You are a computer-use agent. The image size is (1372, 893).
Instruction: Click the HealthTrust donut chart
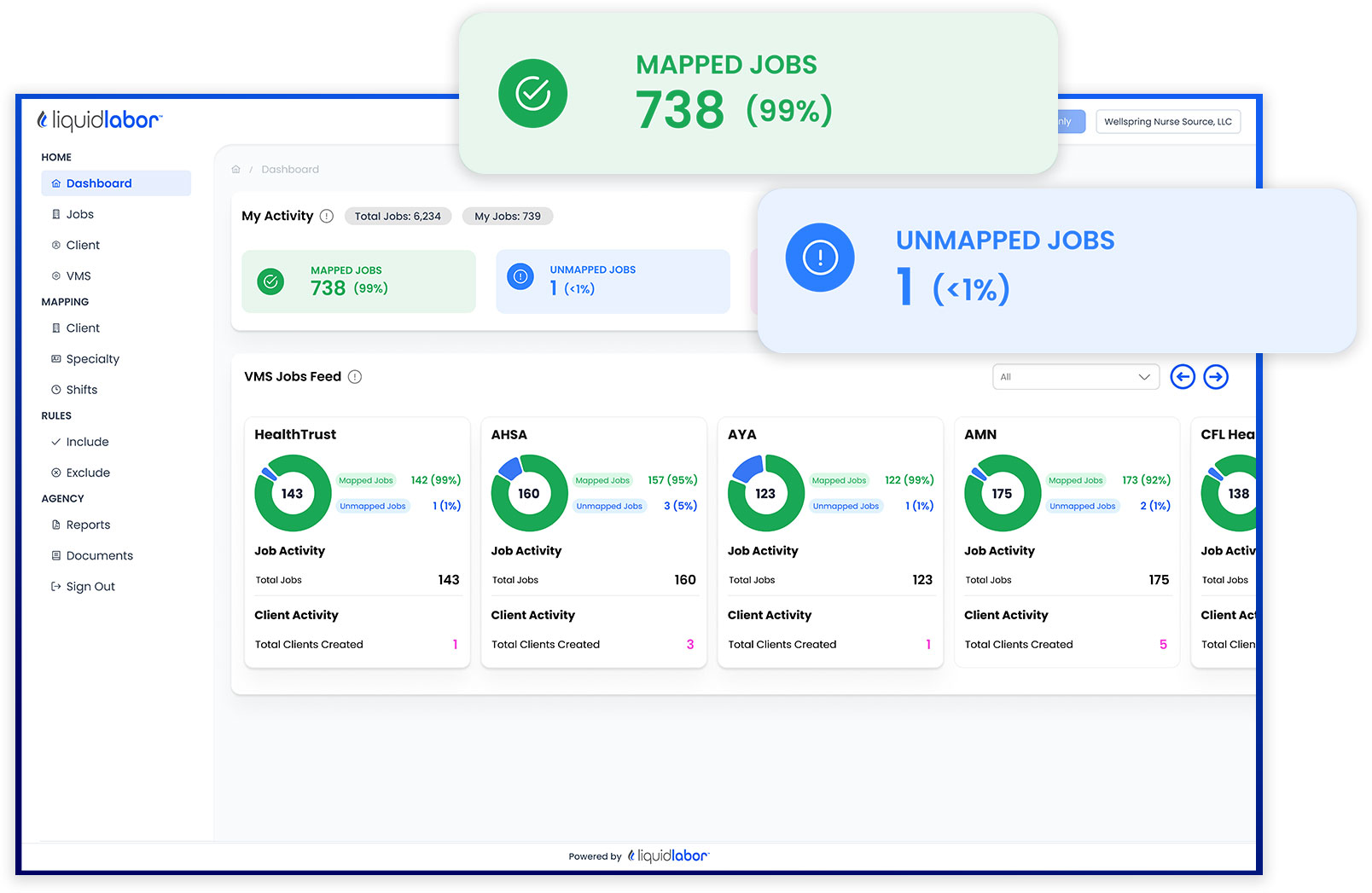pyautogui.click(x=293, y=493)
